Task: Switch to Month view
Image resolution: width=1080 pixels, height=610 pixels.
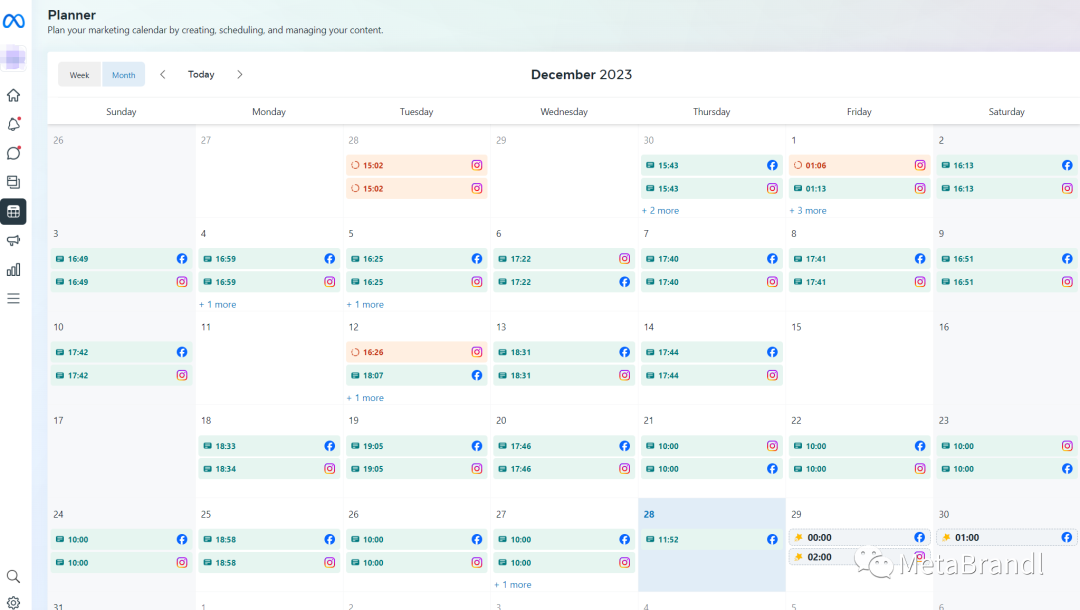Action: pyautogui.click(x=123, y=74)
